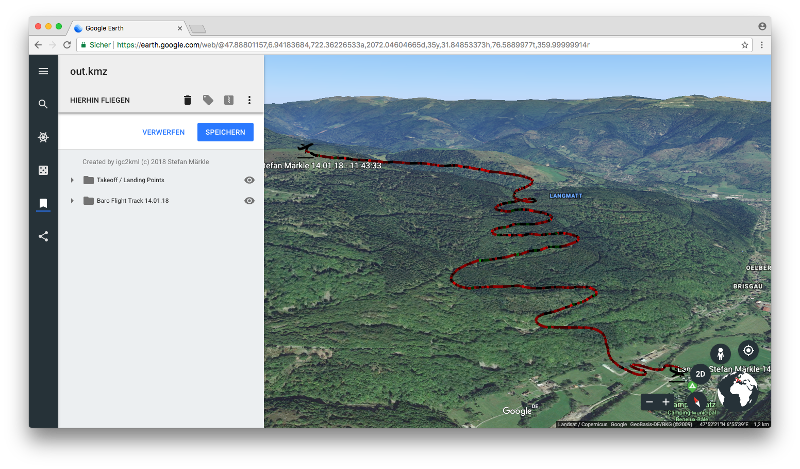Click the Share icon in sidebar
The height and width of the screenshot is (469, 800).
click(x=43, y=236)
